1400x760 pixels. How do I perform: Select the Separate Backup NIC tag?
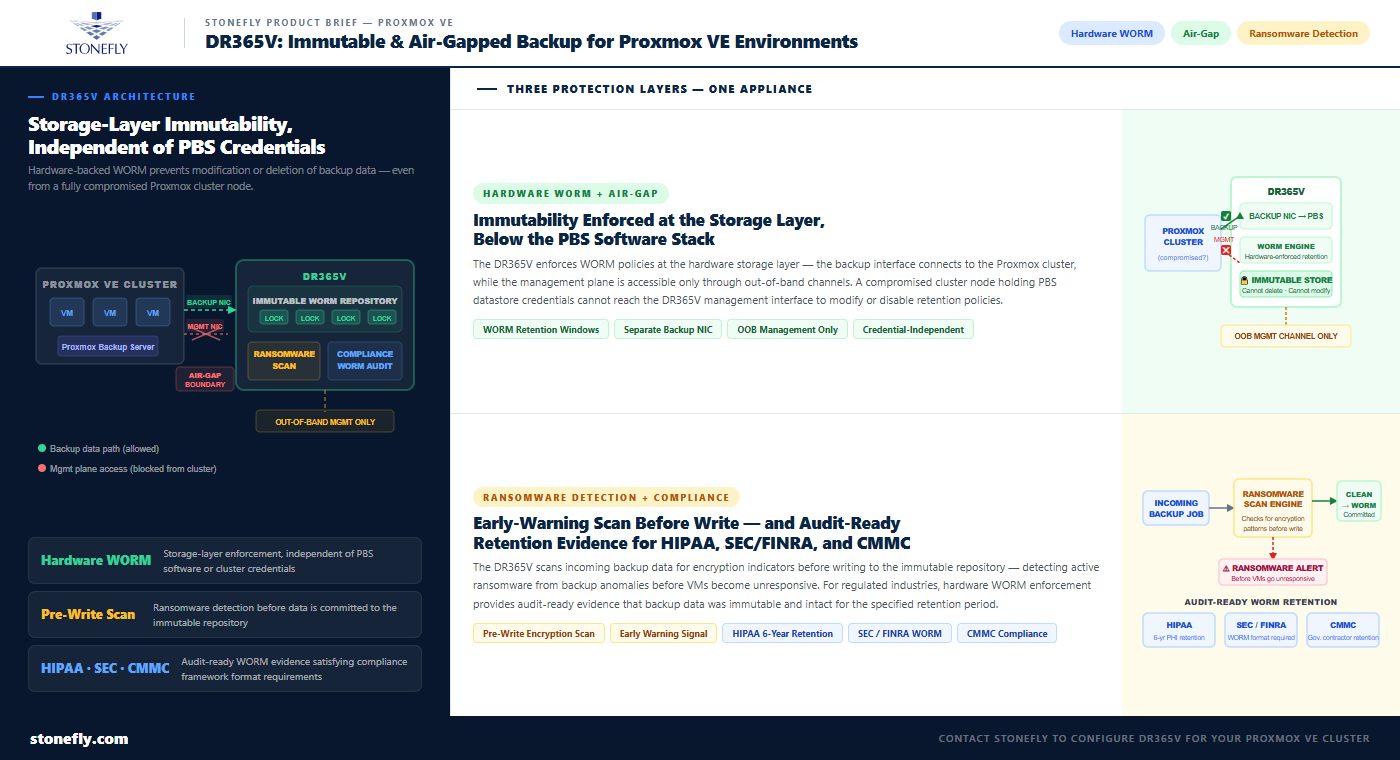pos(669,329)
